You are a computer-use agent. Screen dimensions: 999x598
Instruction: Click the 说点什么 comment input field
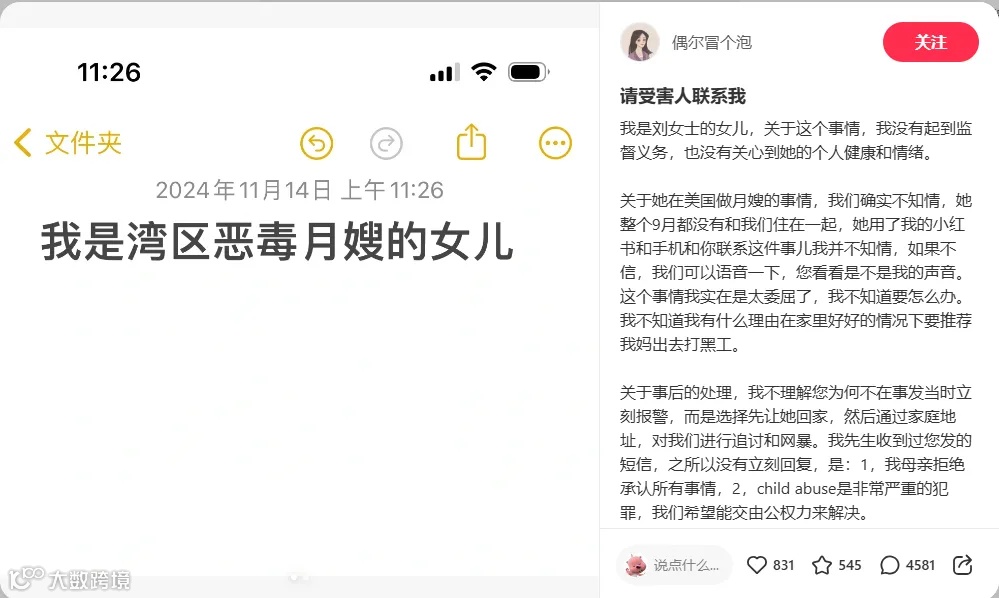(x=674, y=565)
